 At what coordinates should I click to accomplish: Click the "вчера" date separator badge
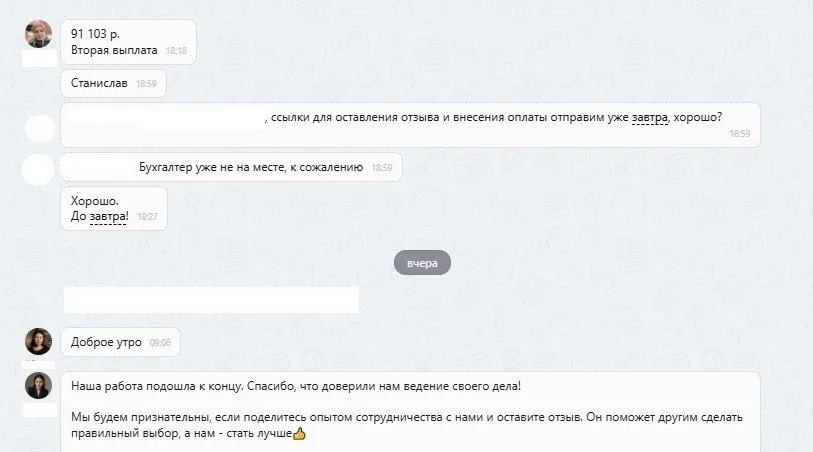[422, 263]
